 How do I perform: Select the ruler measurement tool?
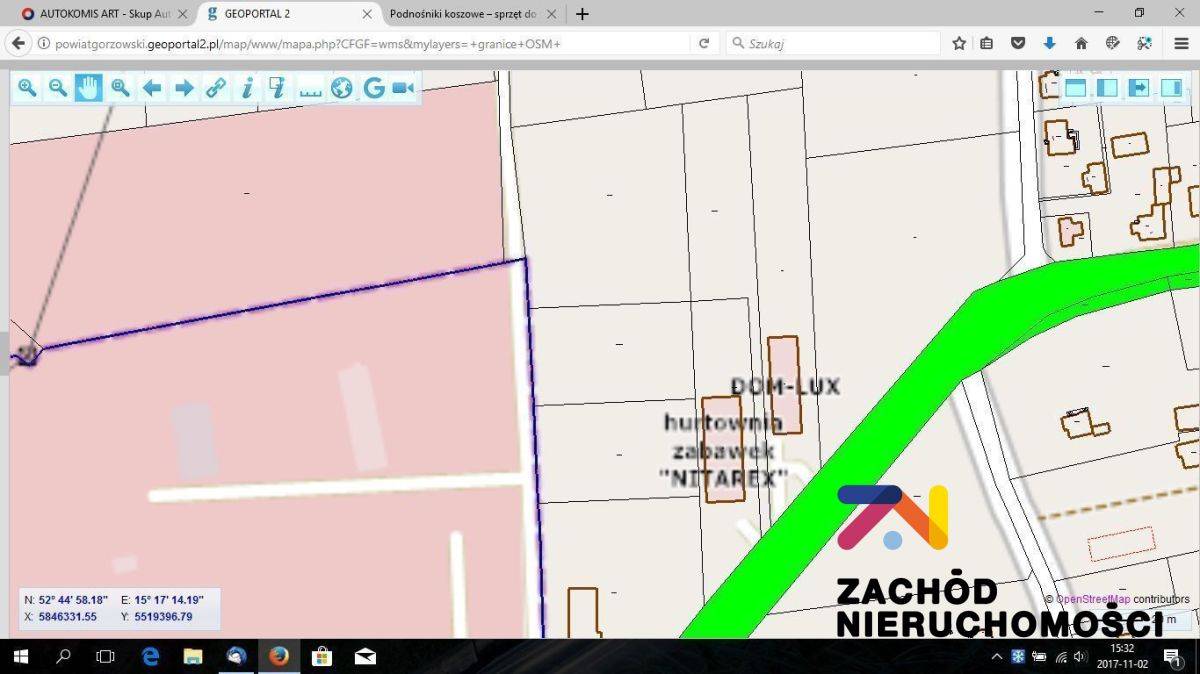coord(310,88)
